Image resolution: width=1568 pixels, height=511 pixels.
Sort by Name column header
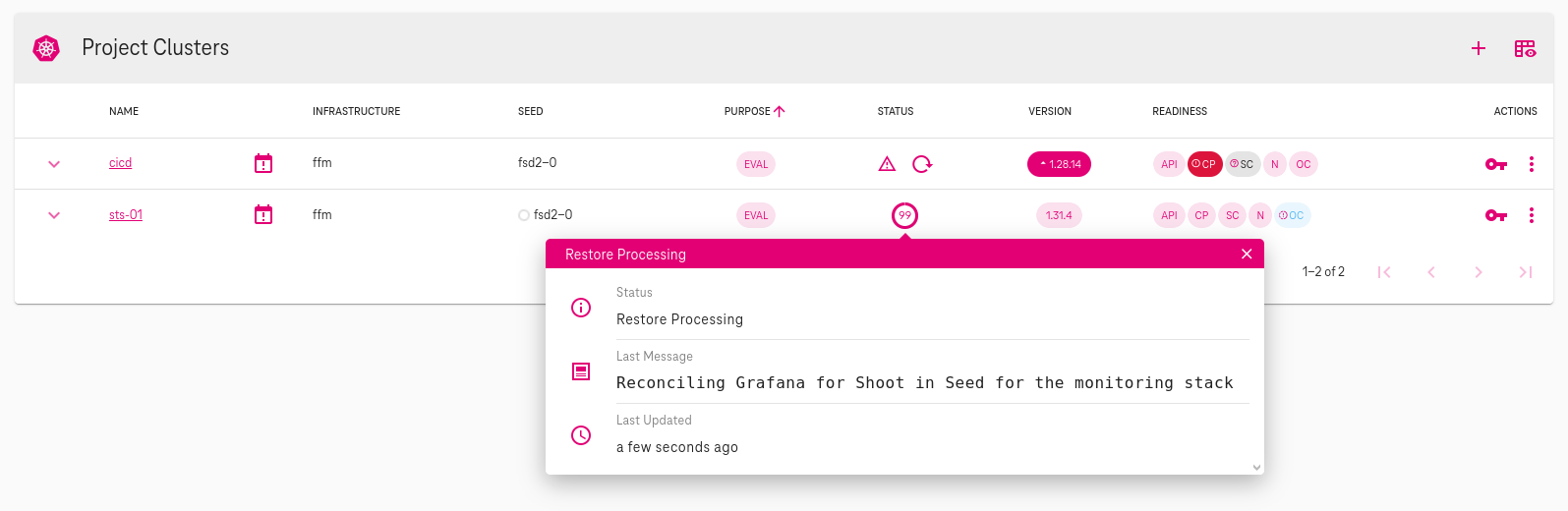pos(124,111)
